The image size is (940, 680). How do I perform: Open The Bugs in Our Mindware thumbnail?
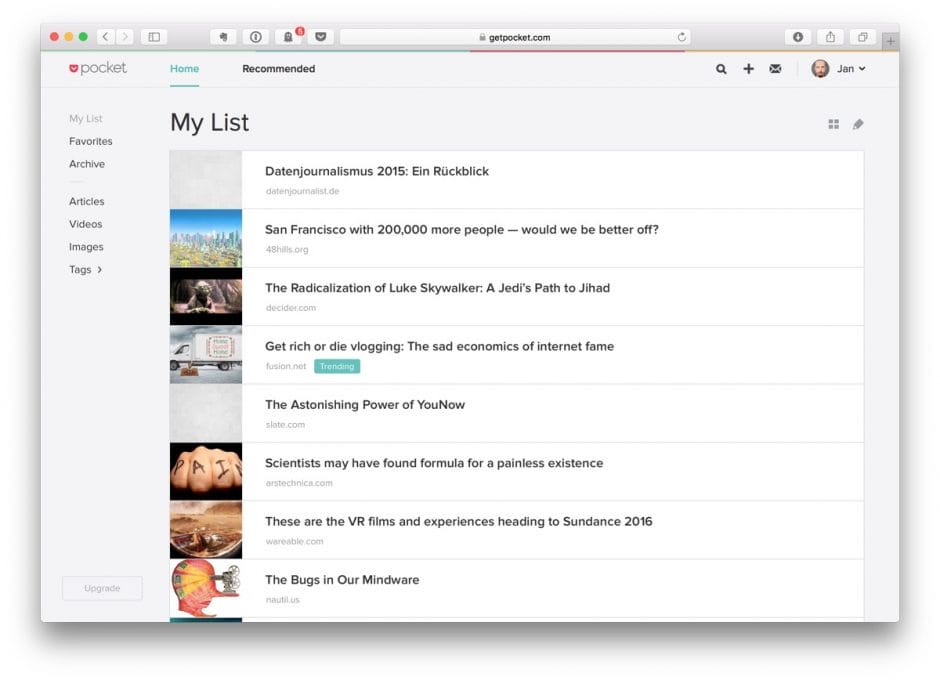[x=206, y=588]
